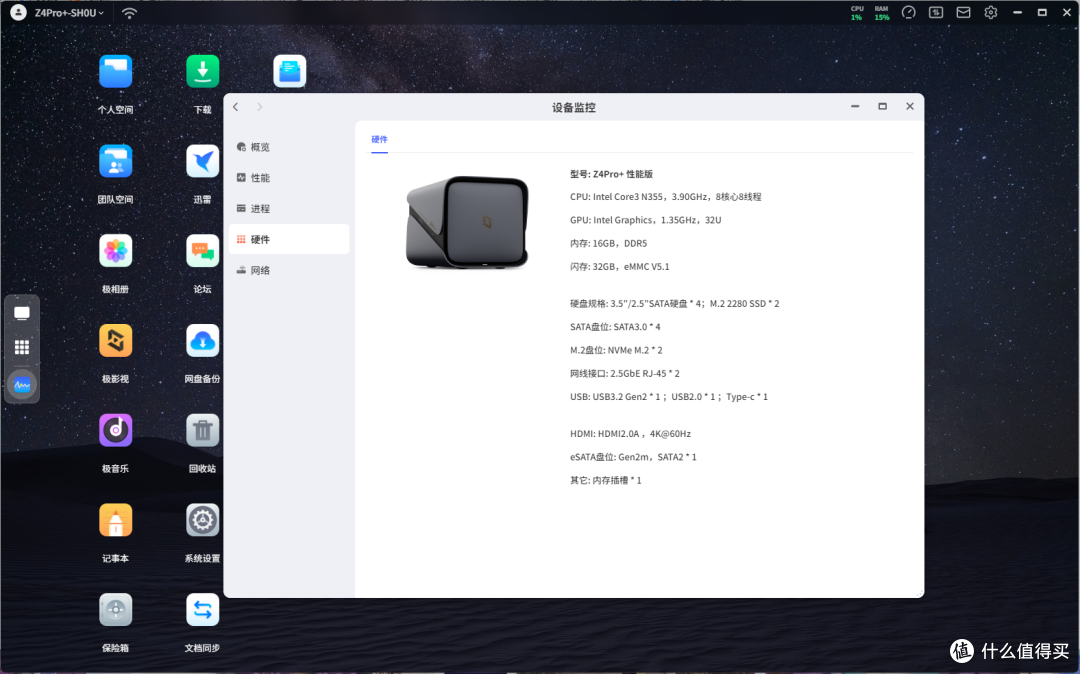This screenshot has width=1080, height=674.
Task: Click the CPU 1% usage indicator
Action: click(x=857, y=13)
